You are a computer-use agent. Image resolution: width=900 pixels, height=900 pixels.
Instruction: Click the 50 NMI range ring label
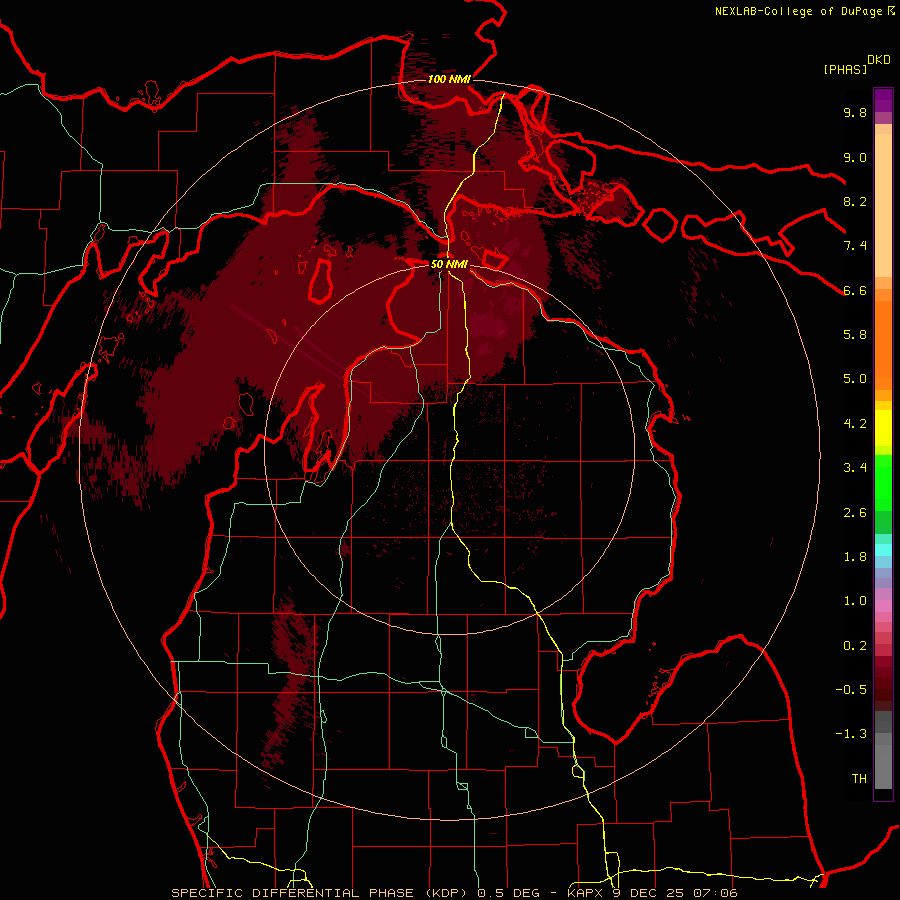click(x=449, y=265)
